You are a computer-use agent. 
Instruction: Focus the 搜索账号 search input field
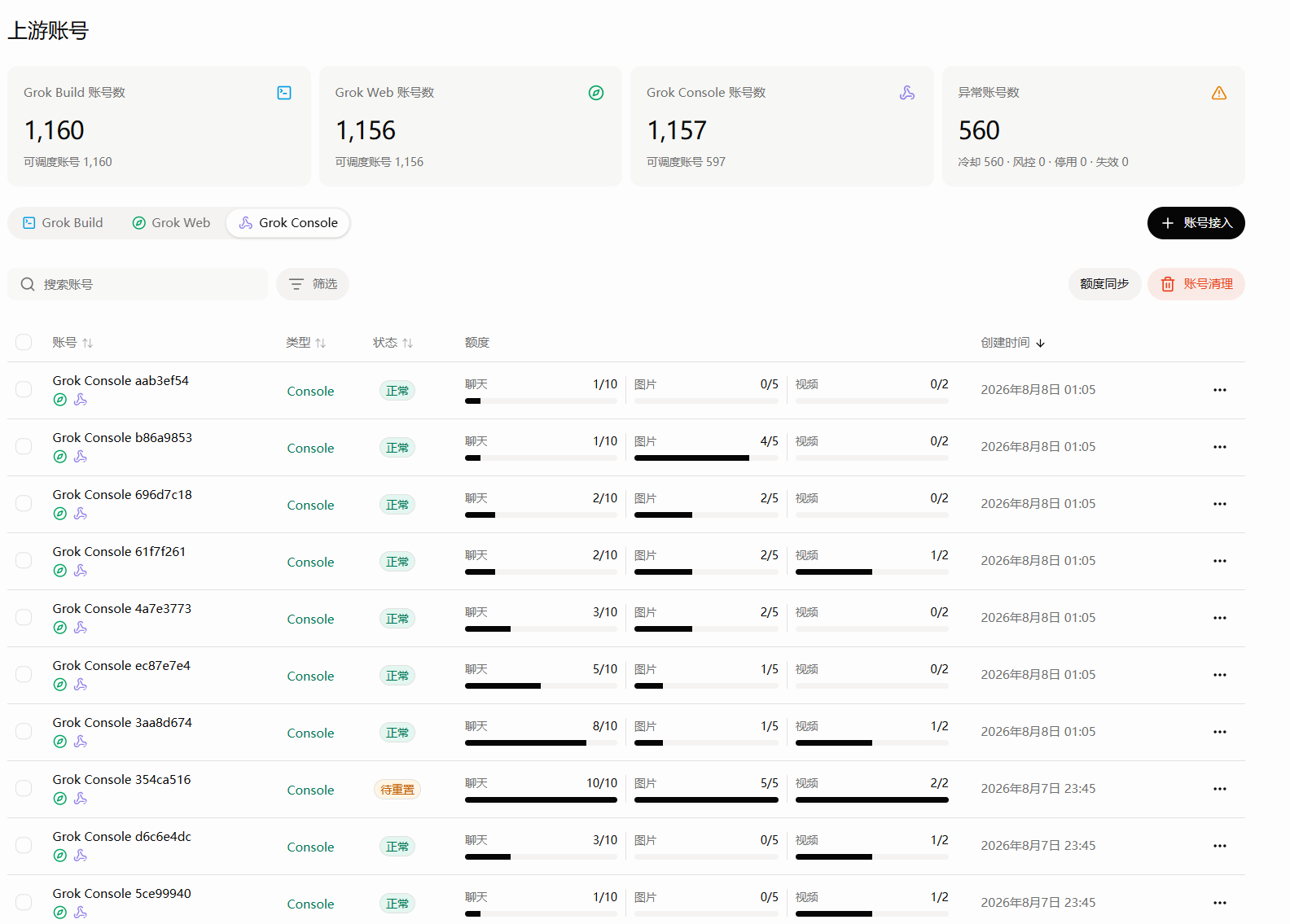point(138,284)
